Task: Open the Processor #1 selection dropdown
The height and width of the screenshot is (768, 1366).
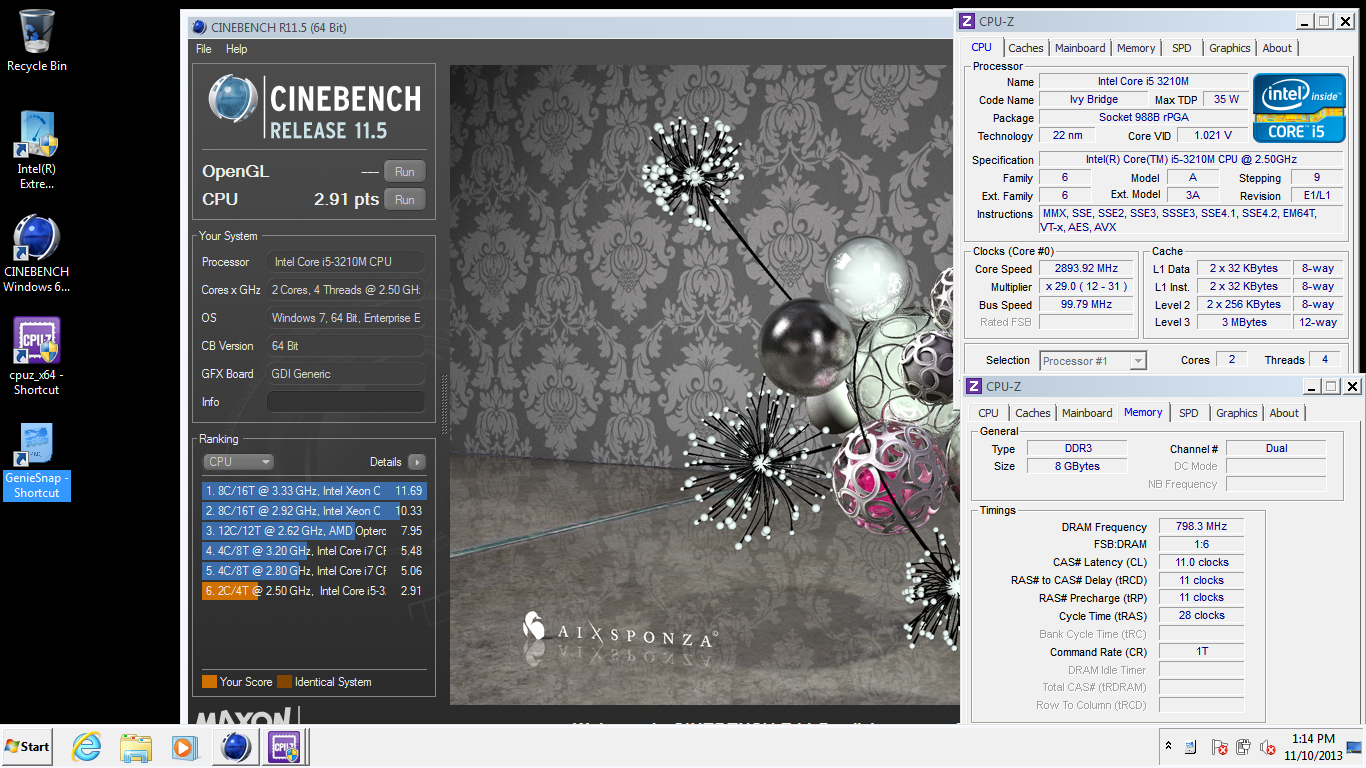Action: tap(1093, 361)
